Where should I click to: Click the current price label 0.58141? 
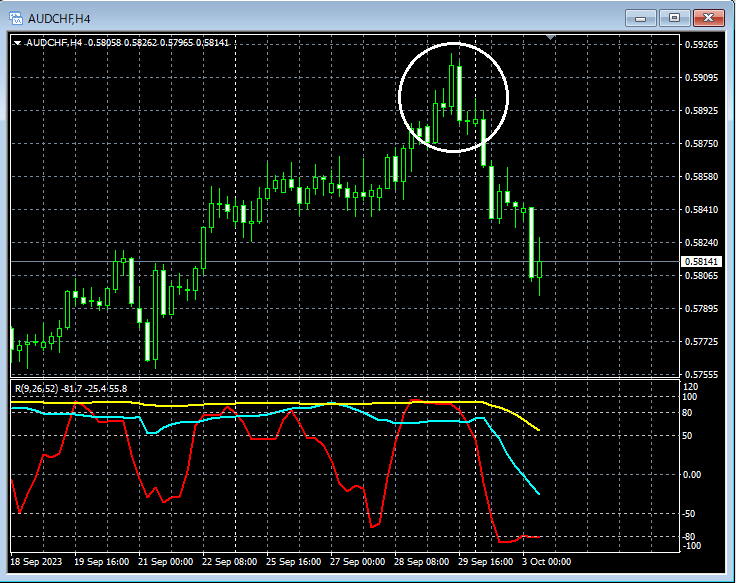coord(701,261)
